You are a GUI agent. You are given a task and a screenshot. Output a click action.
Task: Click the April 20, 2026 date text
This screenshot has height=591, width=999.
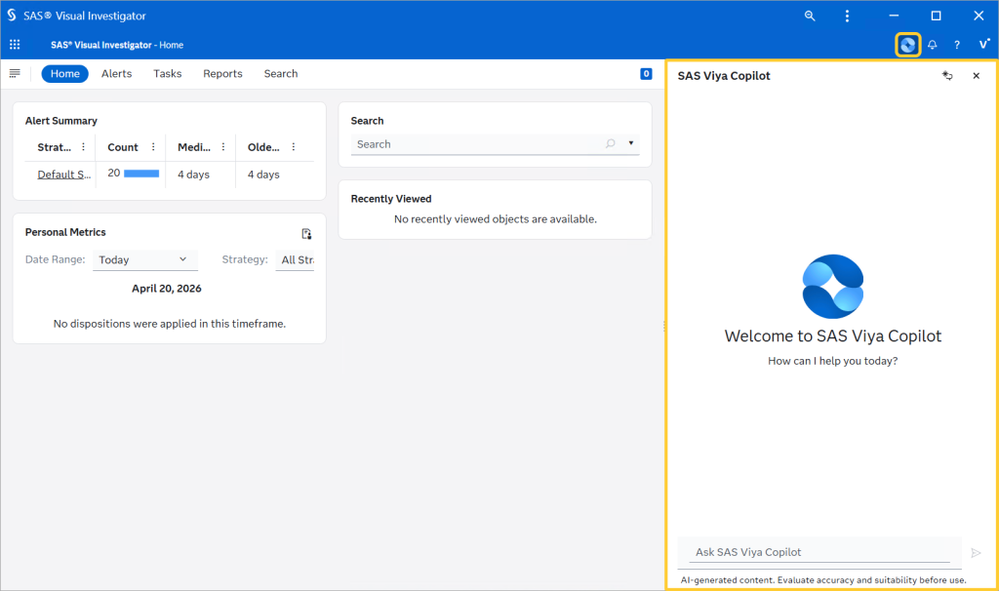[x=166, y=288]
